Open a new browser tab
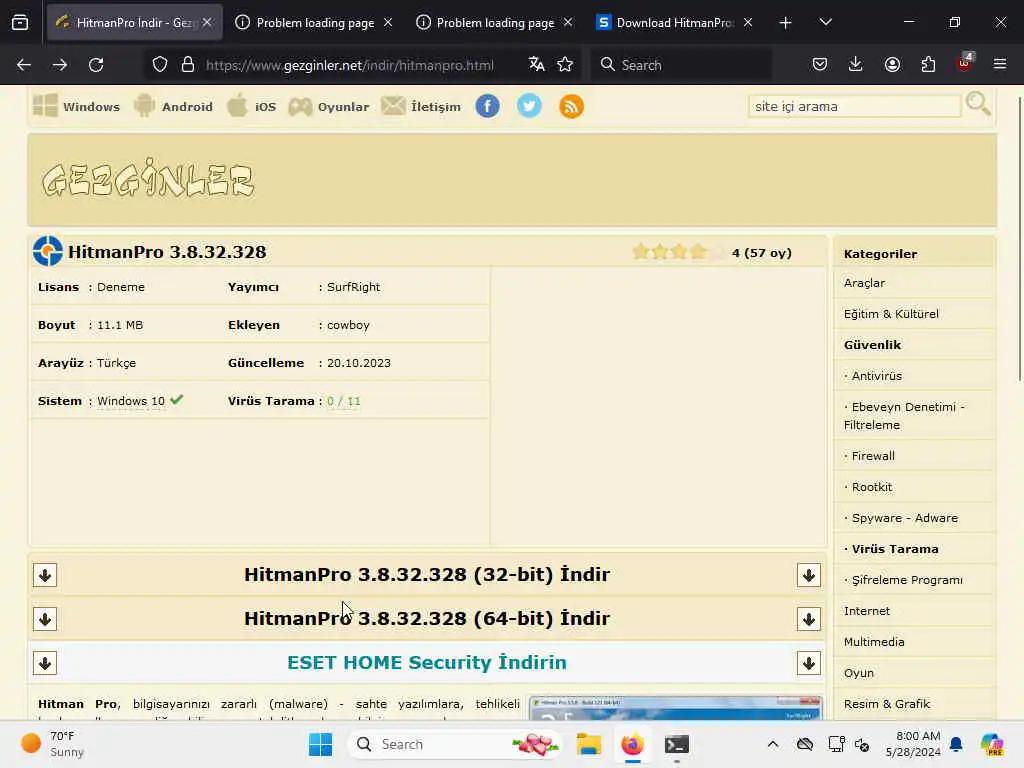The width and height of the screenshot is (1024, 768). pos(786,23)
